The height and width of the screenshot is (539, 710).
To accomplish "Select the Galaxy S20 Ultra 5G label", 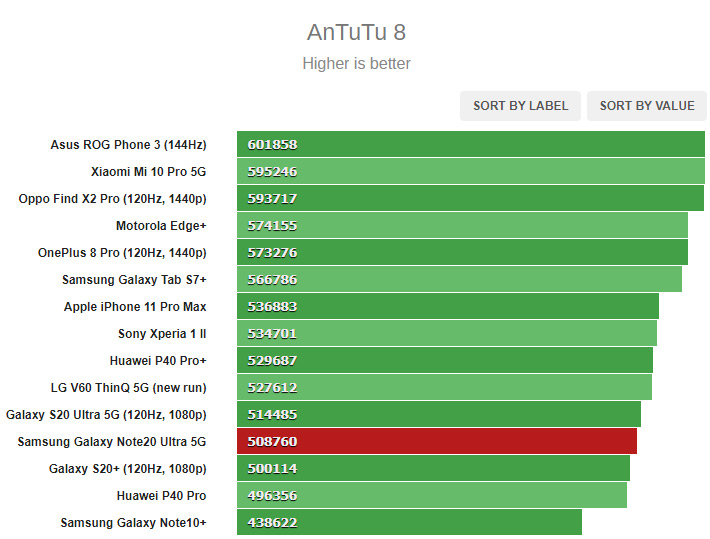I will (x=106, y=415).
